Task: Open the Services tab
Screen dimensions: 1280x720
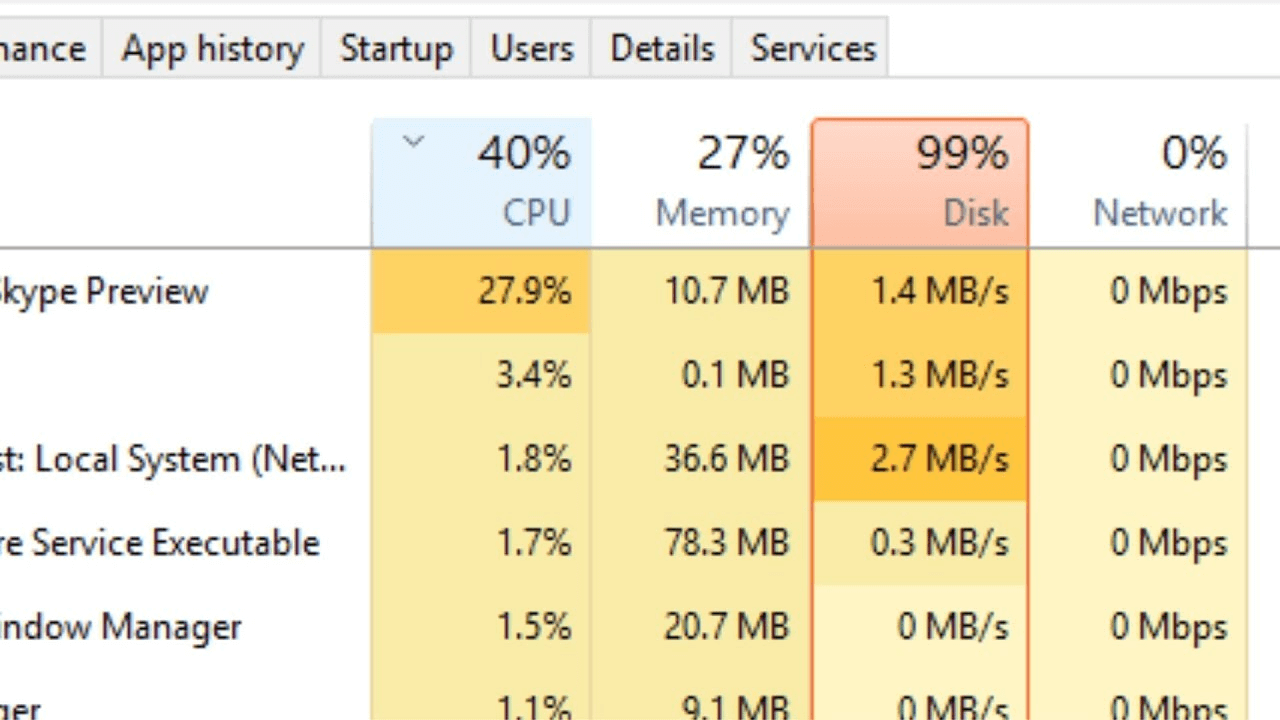Action: coord(812,47)
